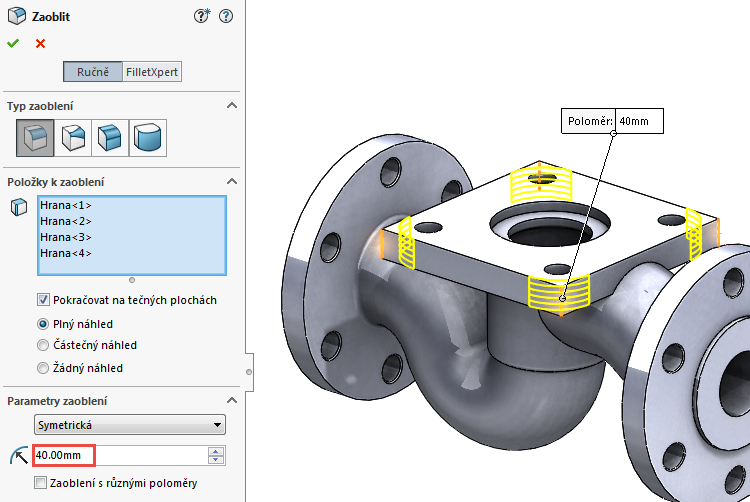Image resolution: width=750 pixels, height=502 pixels.
Task: Select Plný náhled radio button
Action: [x=43, y=324]
